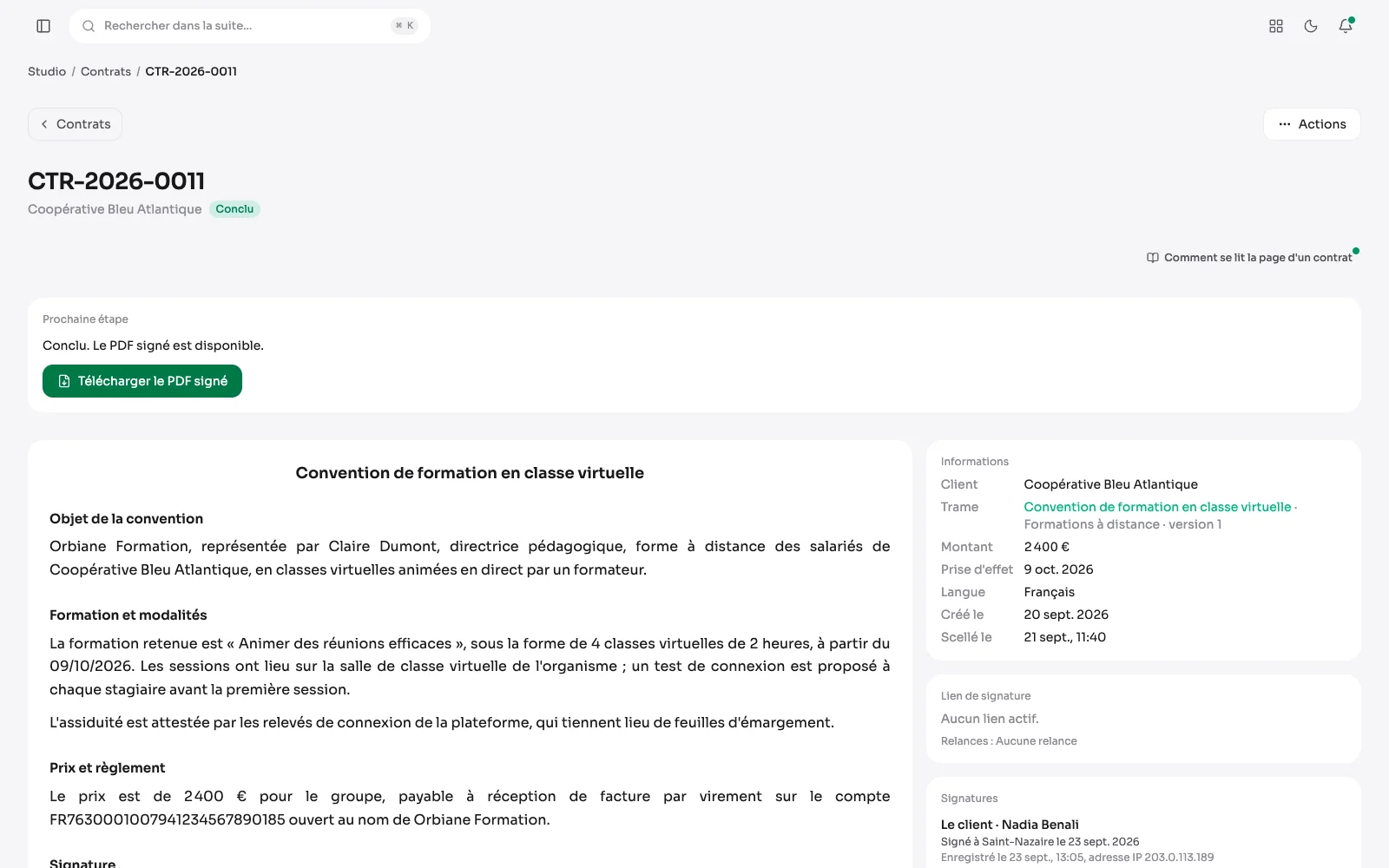Click the 'Coopérative Bleu Atlantique' subtitle
1389x868 pixels.
pyautogui.click(x=115, y=209)
